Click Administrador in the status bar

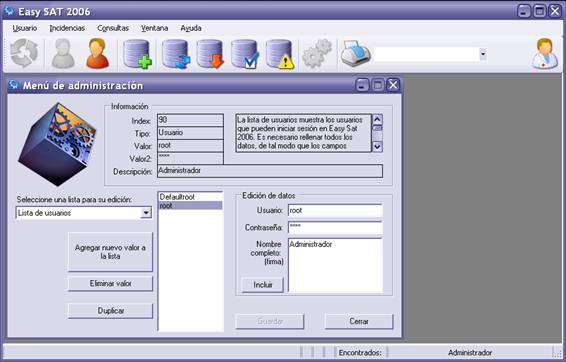pyautogui.click(x=470, y=353)
